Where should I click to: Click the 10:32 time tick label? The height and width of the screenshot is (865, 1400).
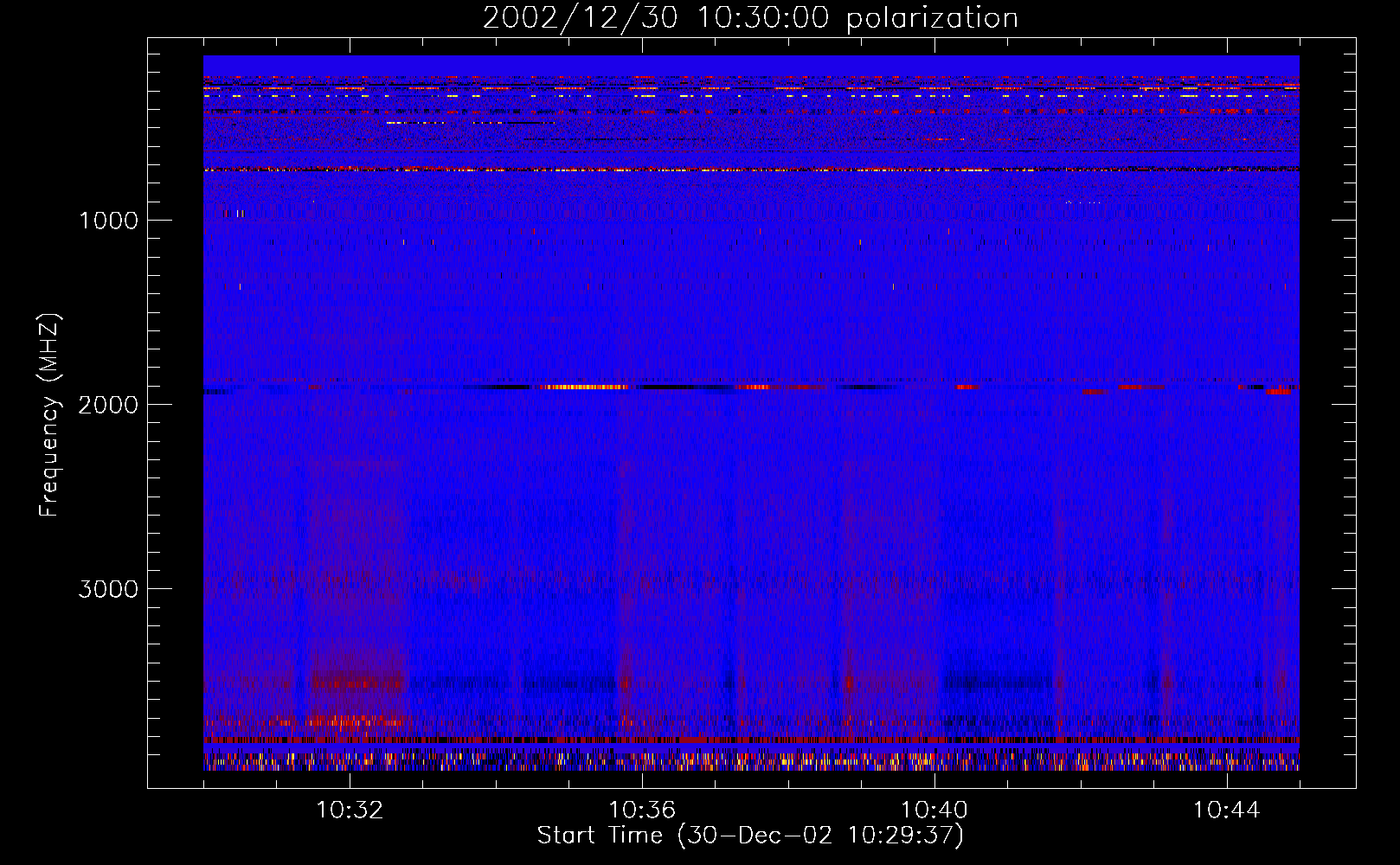(x=350, y=811)
